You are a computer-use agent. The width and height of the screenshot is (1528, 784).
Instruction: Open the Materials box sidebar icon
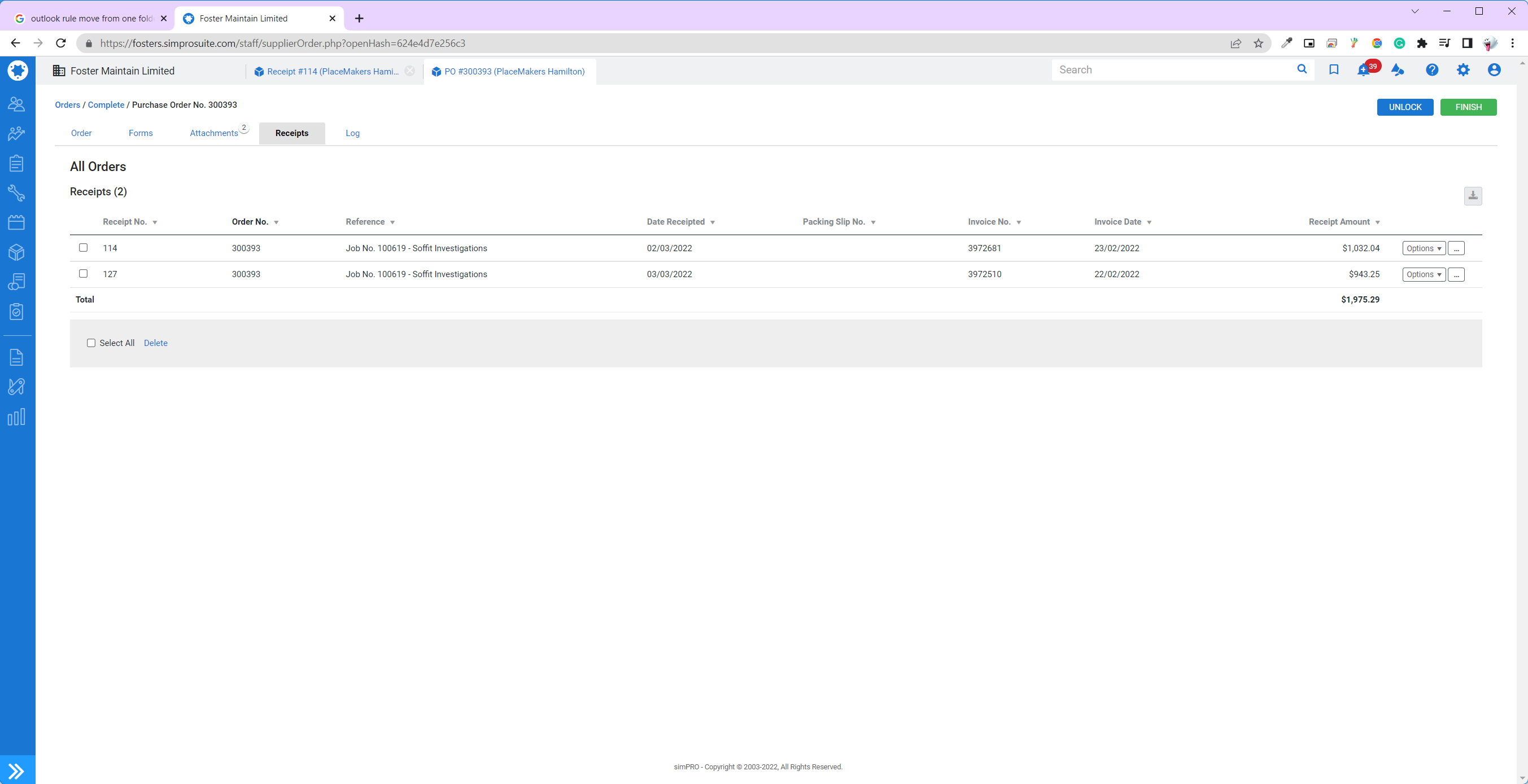click(16, 252)
